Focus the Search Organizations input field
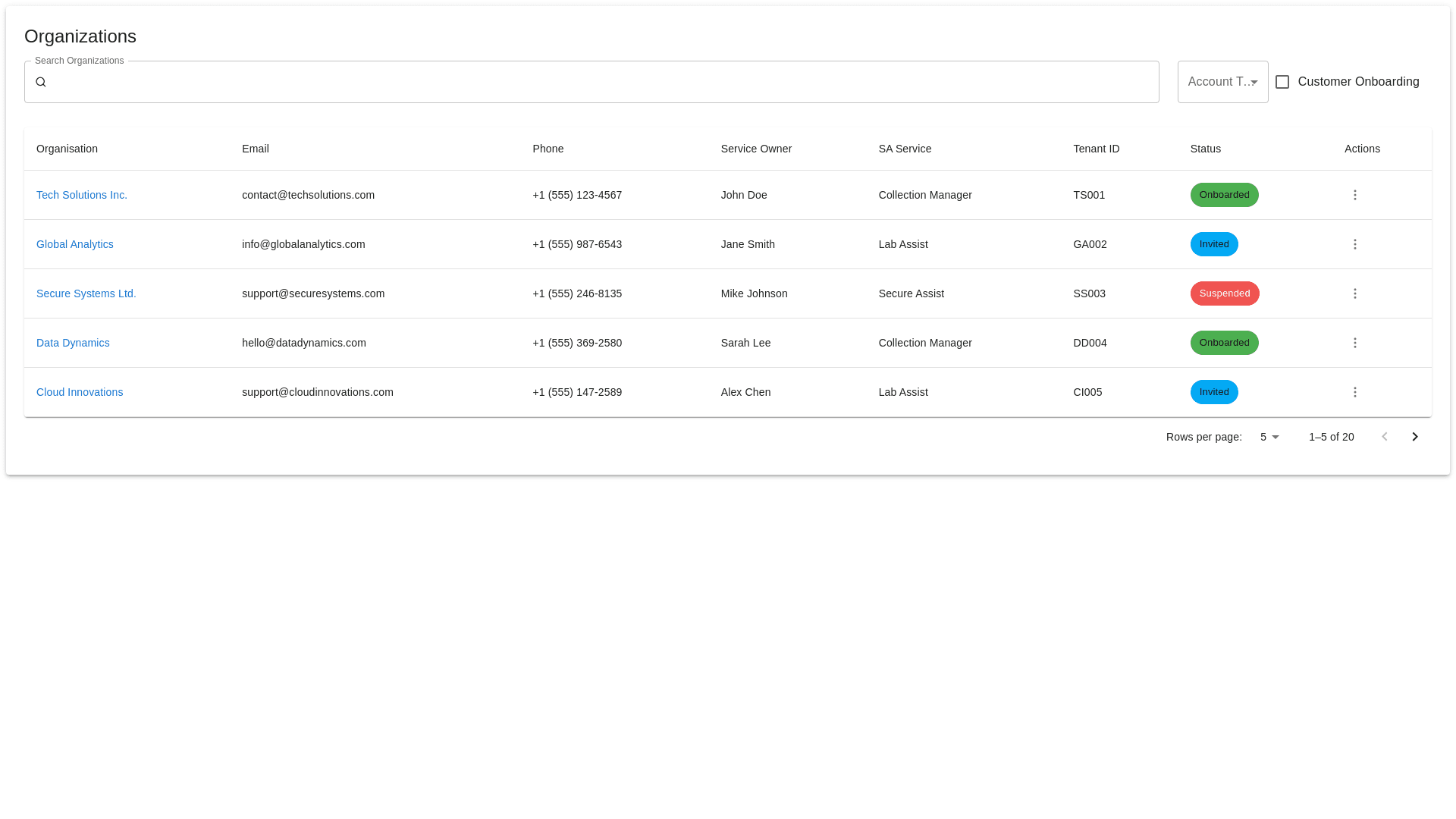Viewport: 1456px width, 819px height. [599, 82]
